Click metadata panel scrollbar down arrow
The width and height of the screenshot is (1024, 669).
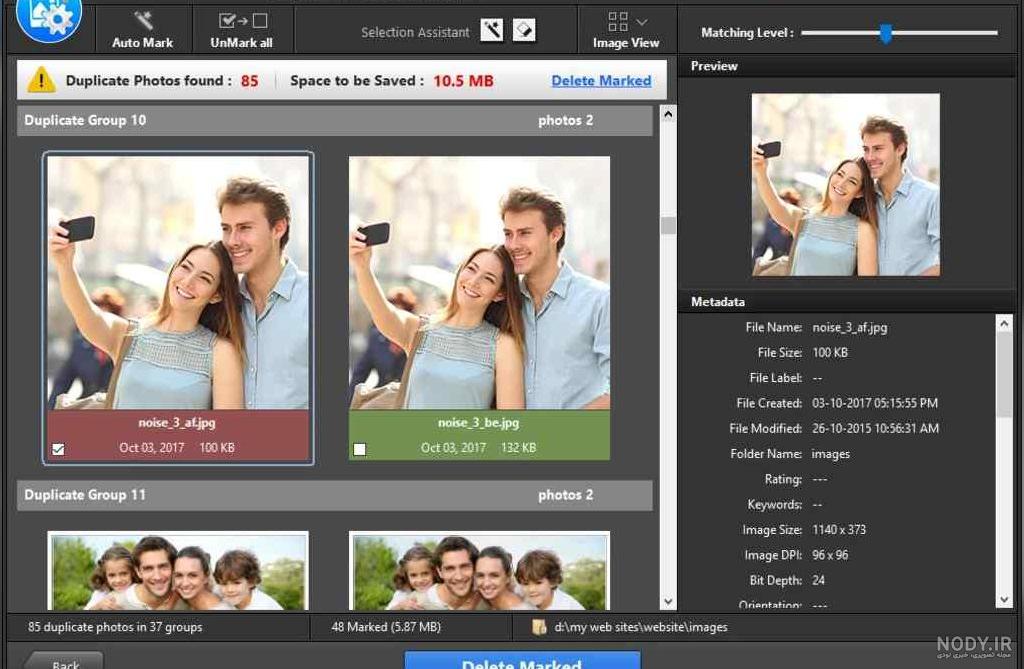coord(1004,599)
